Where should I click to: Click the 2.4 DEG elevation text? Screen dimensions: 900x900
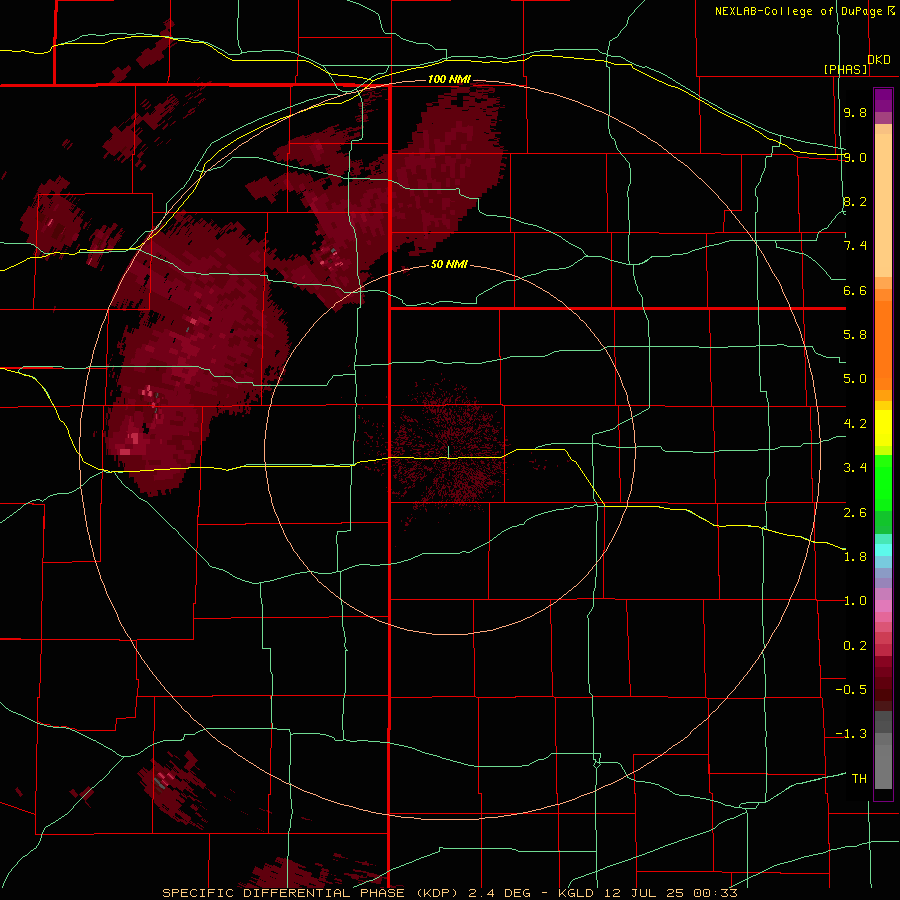pos(497,893)
